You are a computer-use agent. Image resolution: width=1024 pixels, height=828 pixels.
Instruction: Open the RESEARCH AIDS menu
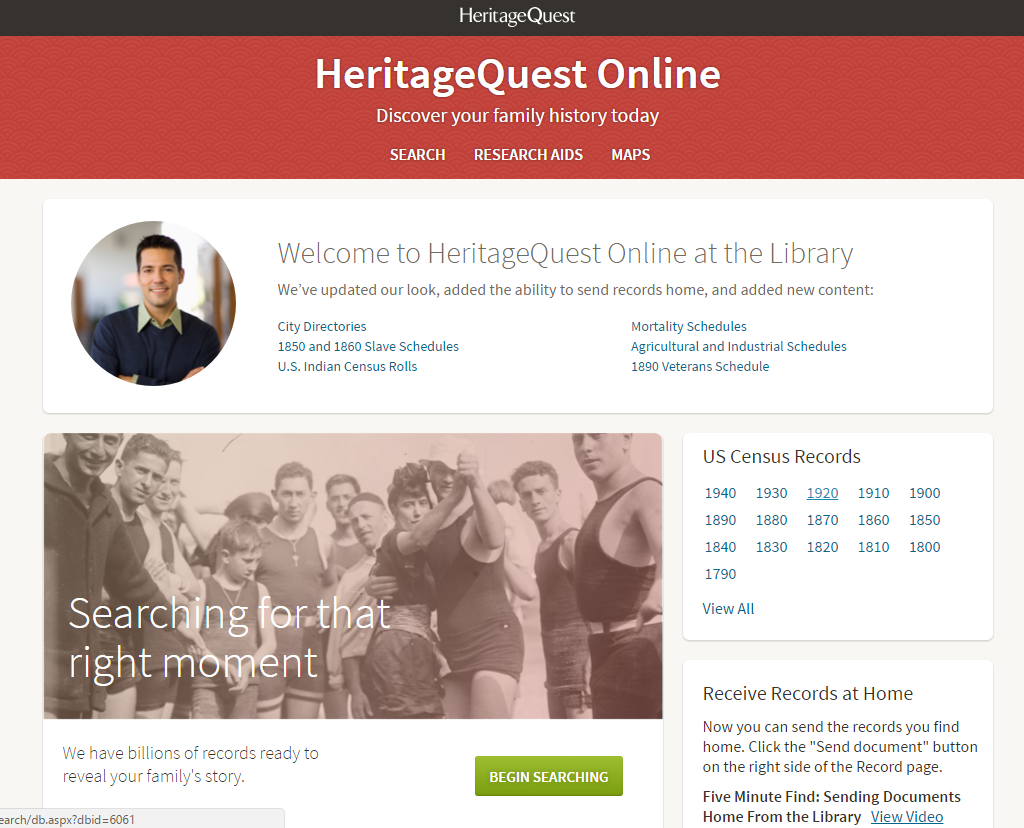click(x=528, y=154)
